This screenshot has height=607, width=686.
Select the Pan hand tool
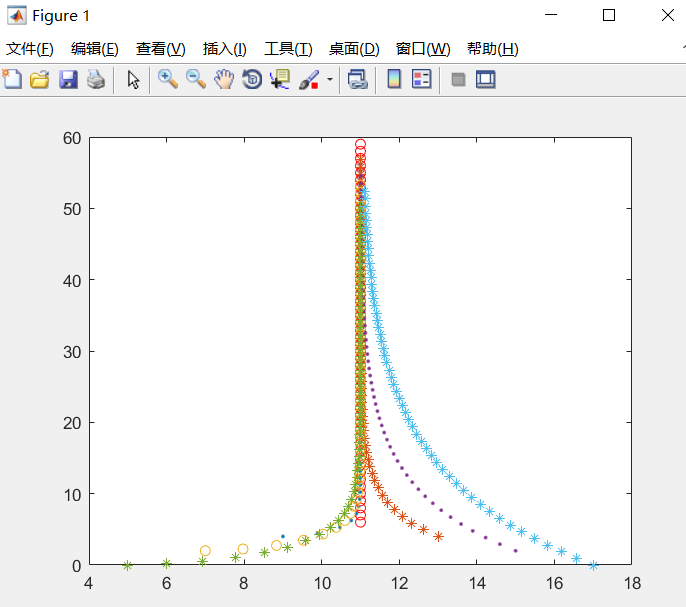point(224,80)
